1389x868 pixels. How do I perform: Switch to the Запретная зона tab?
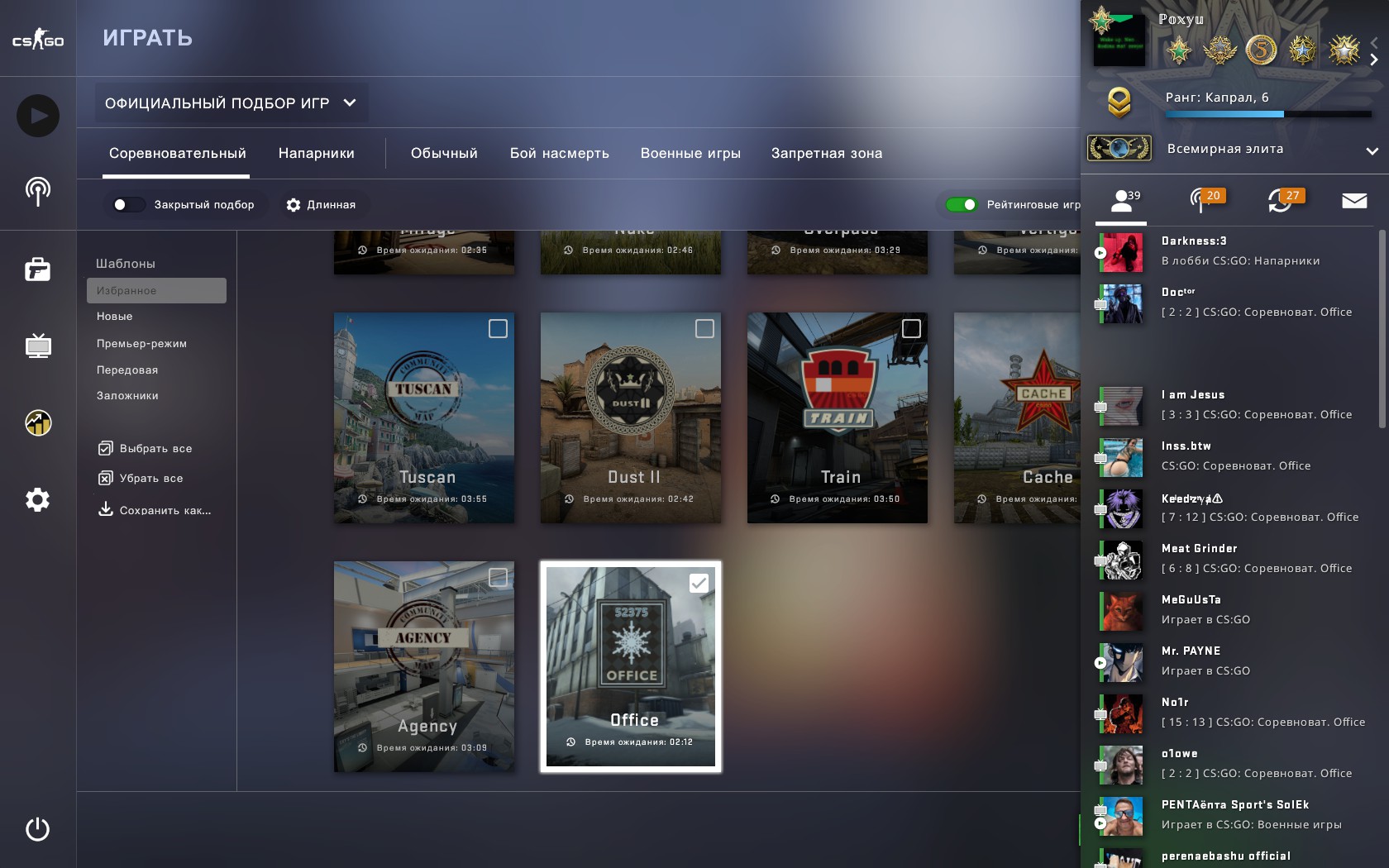coord(827,154)
